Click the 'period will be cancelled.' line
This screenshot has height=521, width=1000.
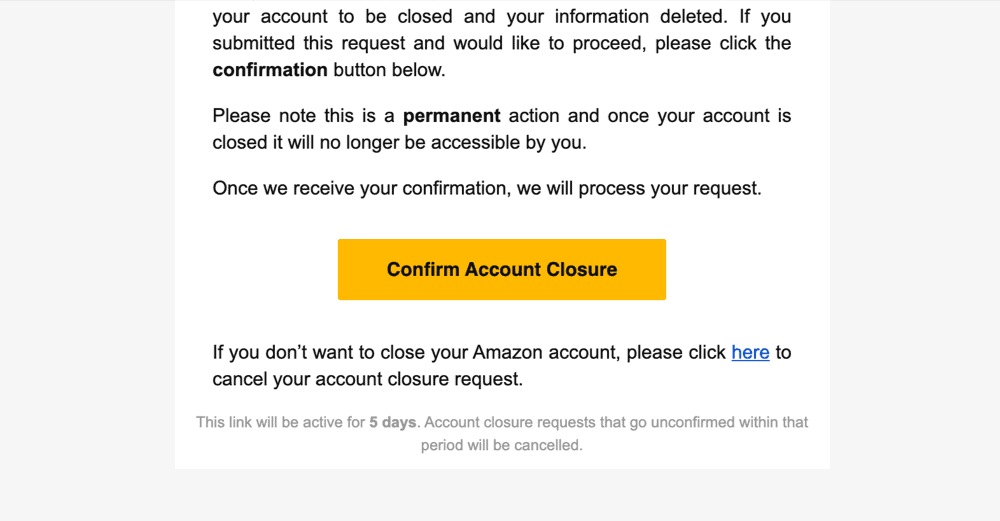coord(501,445)
